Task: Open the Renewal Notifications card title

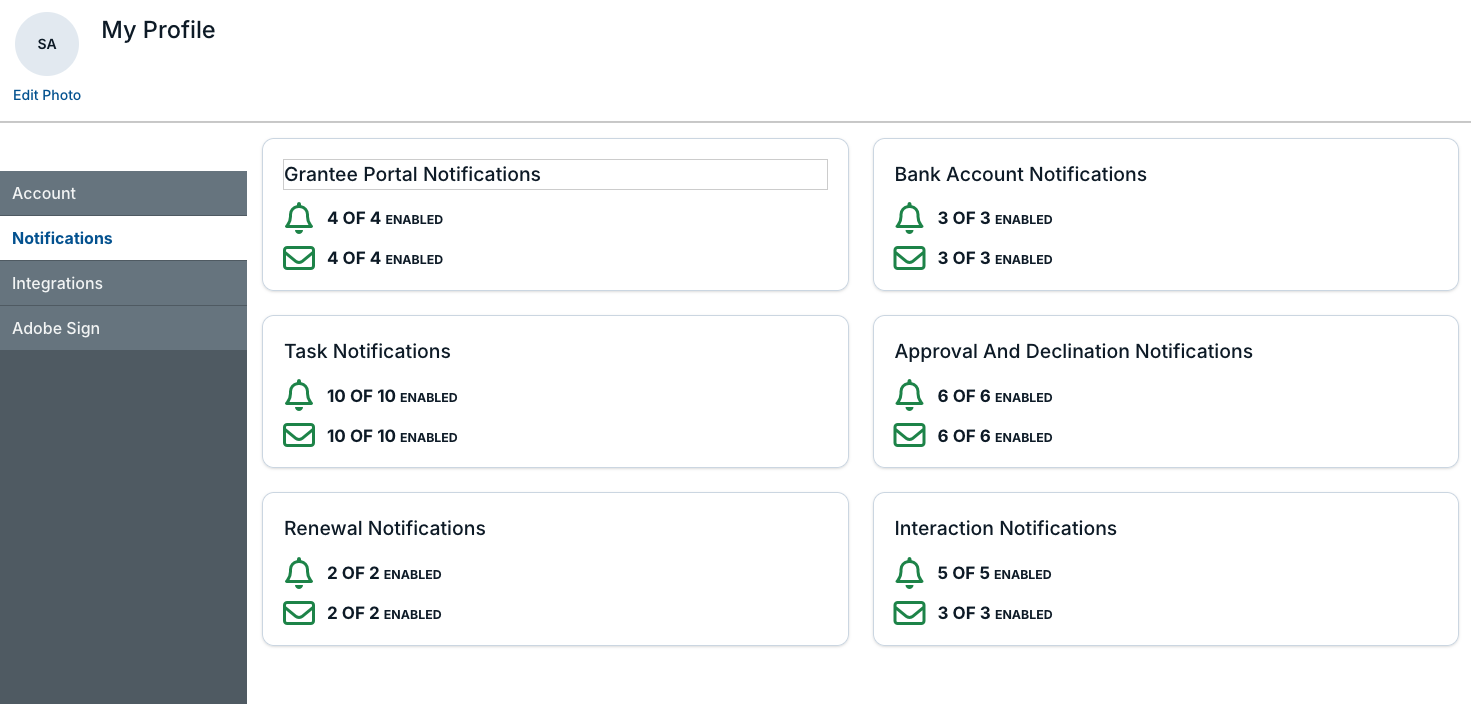Action: pos(385,528)
